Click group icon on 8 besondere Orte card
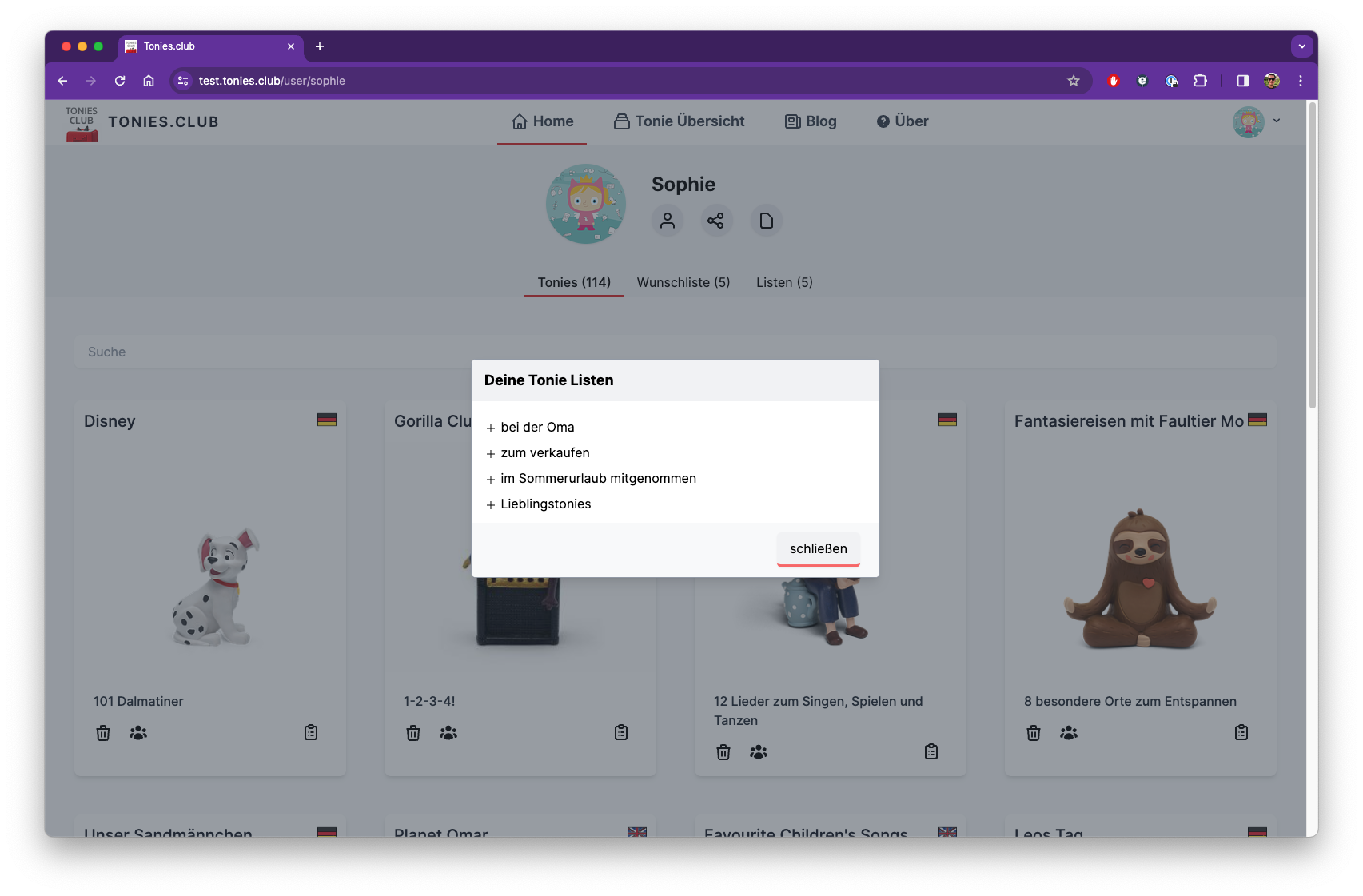Viewport: 1363px width, 896px height. [1069, 733]
